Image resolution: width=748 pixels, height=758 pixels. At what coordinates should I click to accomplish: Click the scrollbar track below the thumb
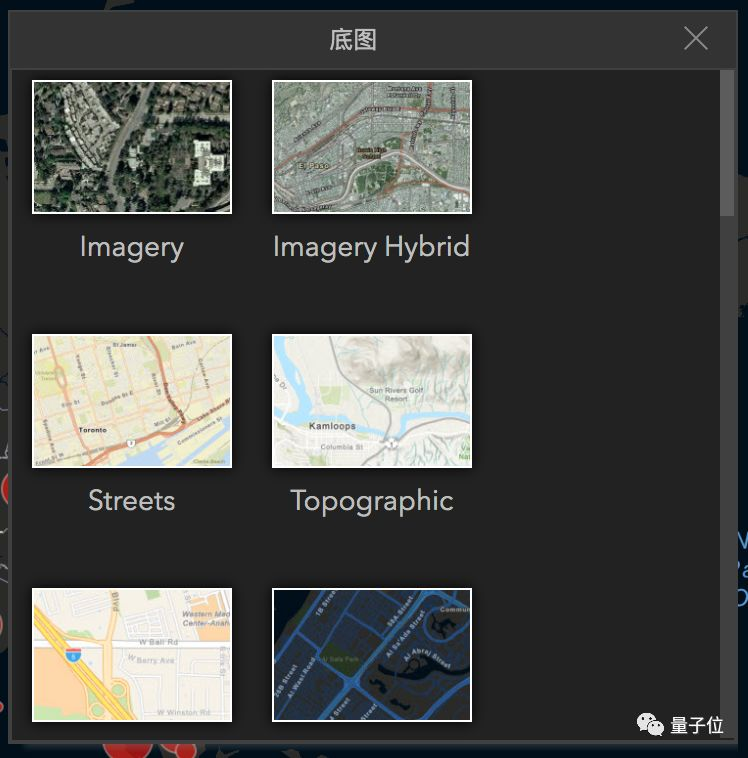click(x=727, y=450)
